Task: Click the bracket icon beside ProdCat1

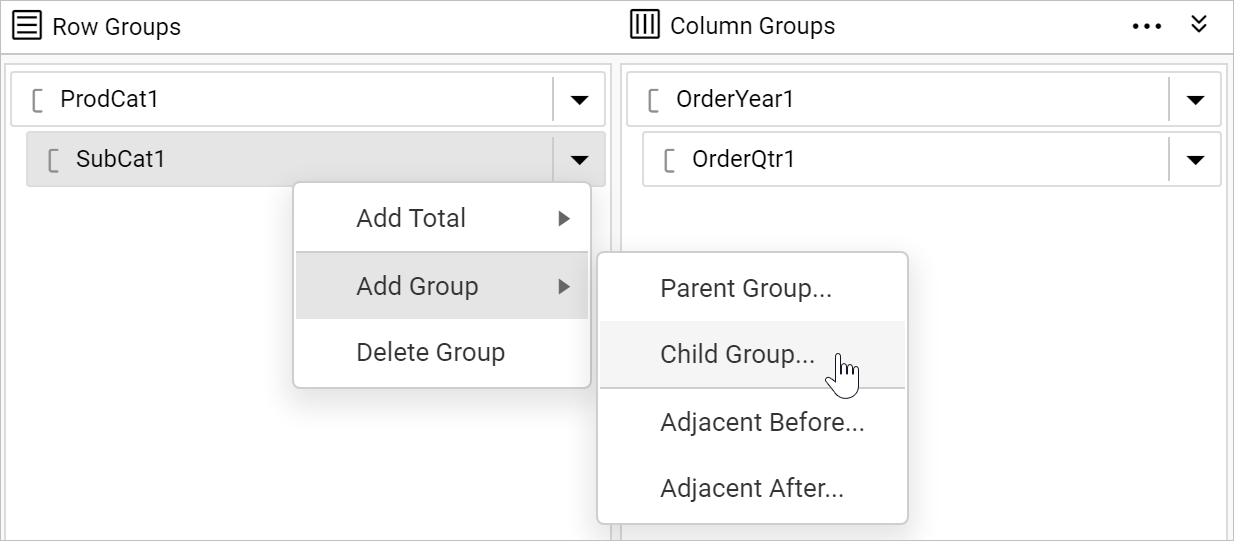Action: 38,100
